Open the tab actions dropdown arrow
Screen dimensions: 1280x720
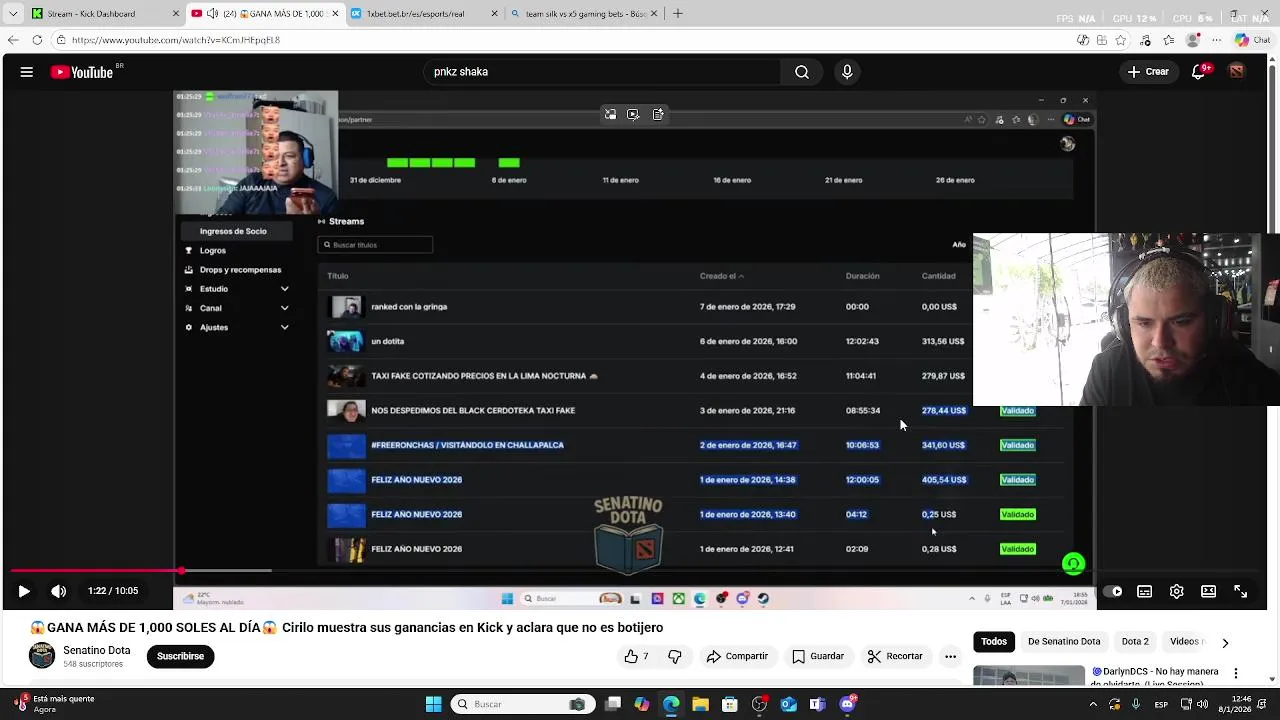13,14
